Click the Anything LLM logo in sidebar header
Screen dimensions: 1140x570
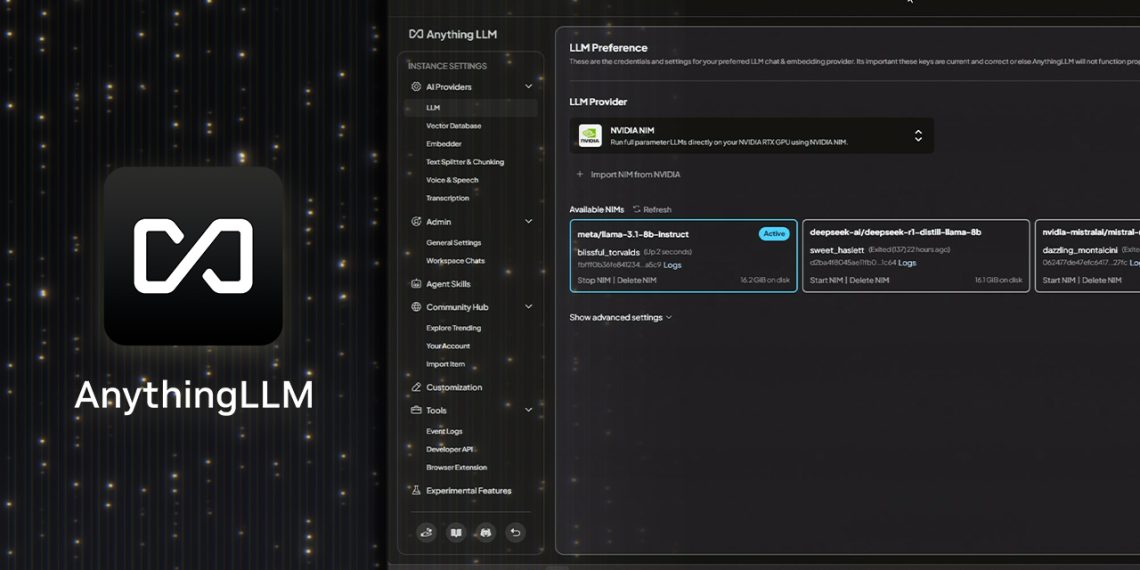[x=453, y=34]
